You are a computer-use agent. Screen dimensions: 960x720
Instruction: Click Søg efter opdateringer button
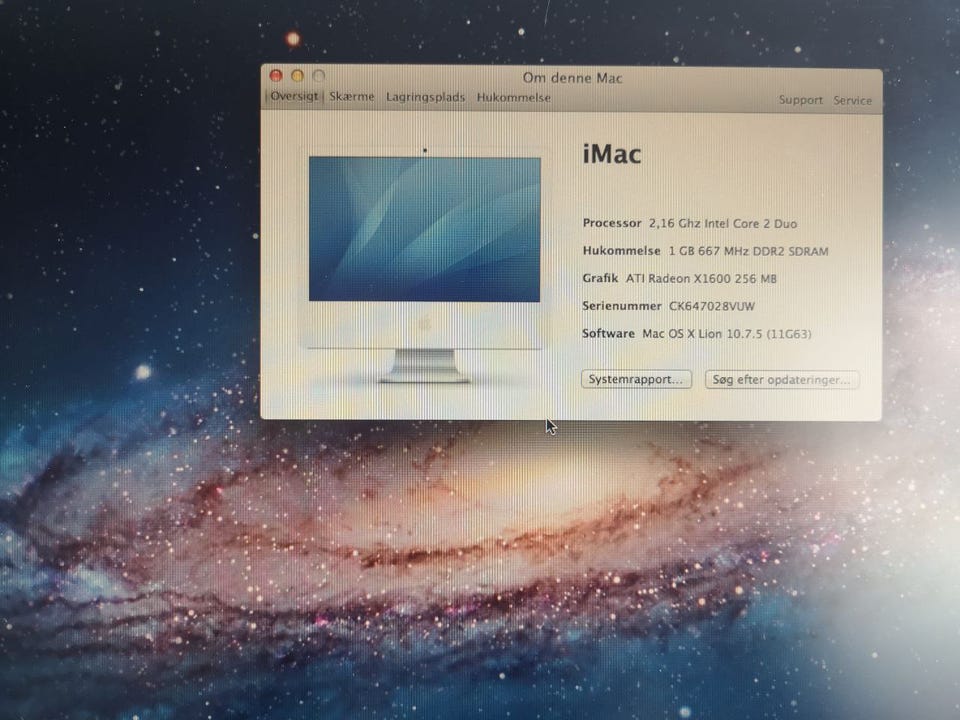[x=781, y=380]
